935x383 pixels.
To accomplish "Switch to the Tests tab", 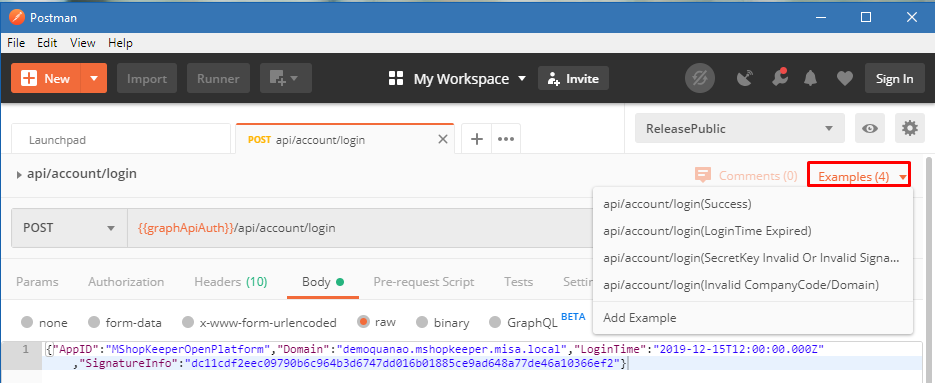I will pyautogui.click(x=518, y=282).
